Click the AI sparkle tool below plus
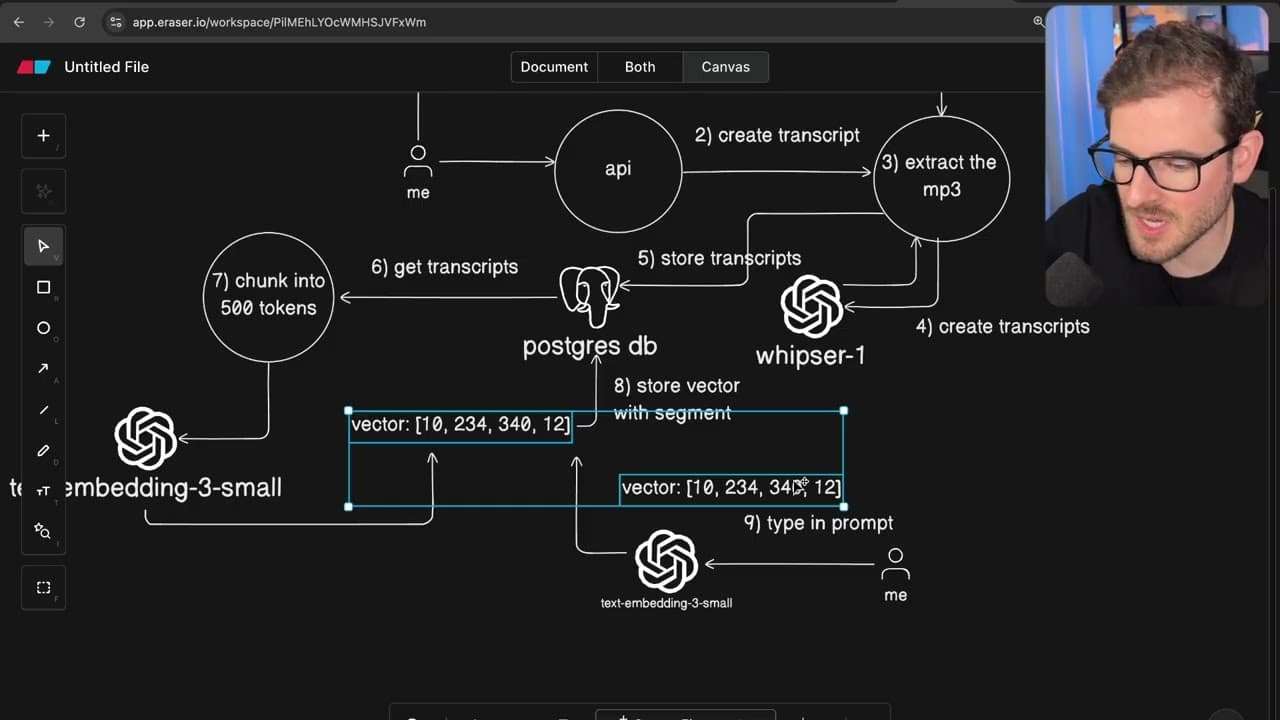1280x720 pixels. 43,191
